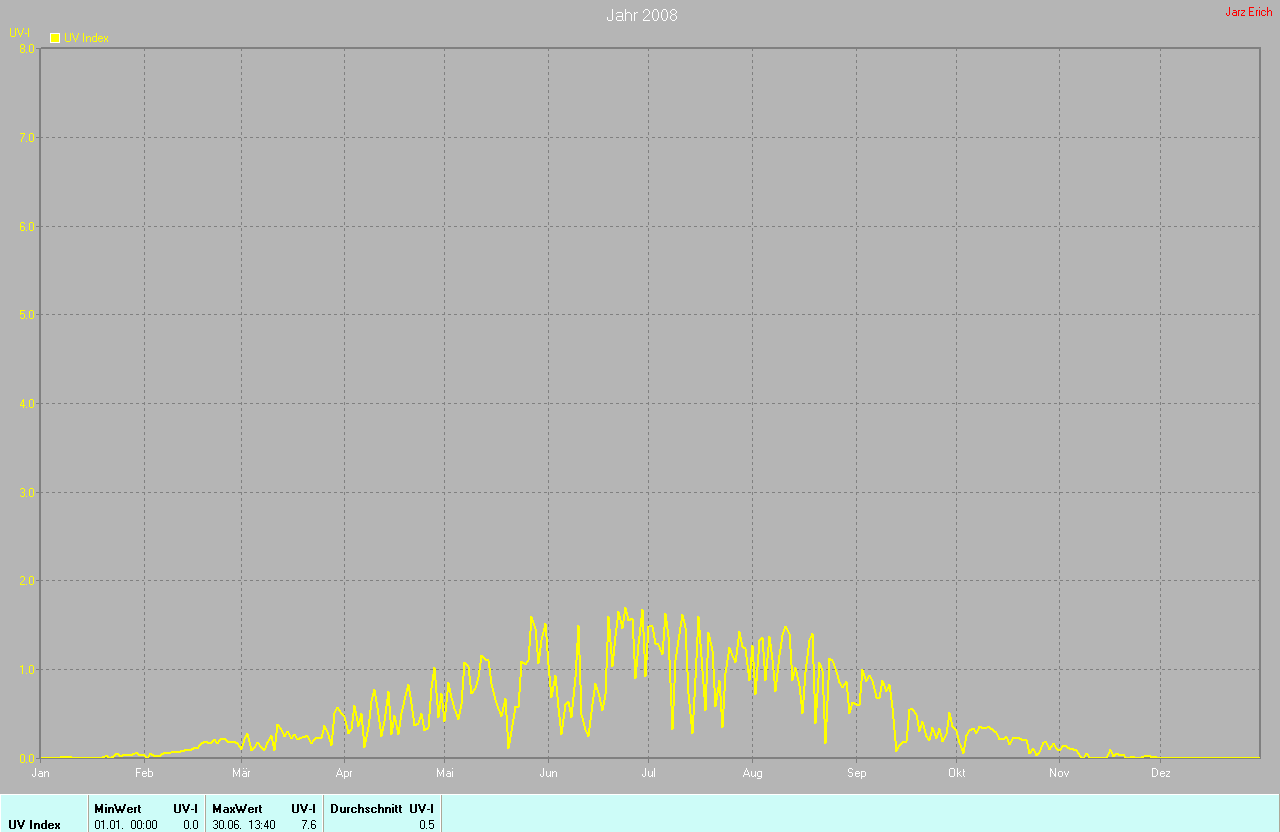Image resolution: width=1280 pixels, height=832 pixels.
Task: Click the 'MaxWert' column header
Action: pyautogui.click(x=237, y=808)
